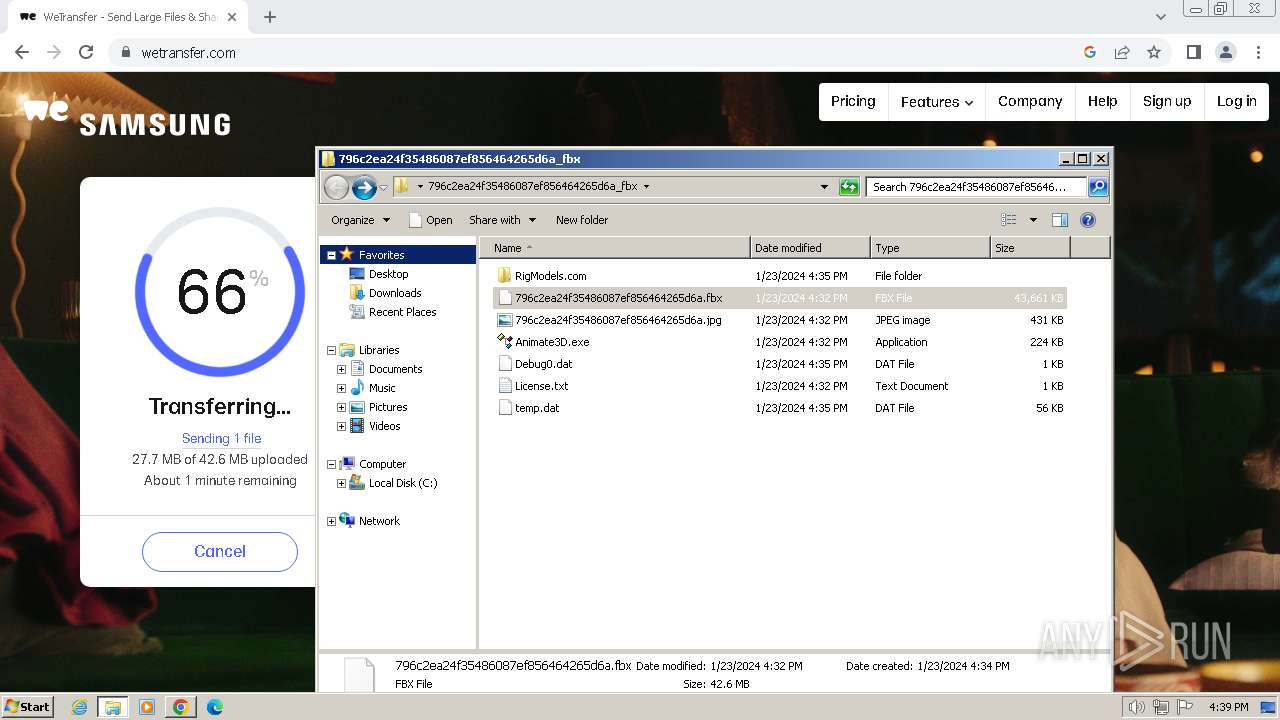The image size is (1280, 720).
Task: Expand the Videos library
Action: (x=341, y=426)
